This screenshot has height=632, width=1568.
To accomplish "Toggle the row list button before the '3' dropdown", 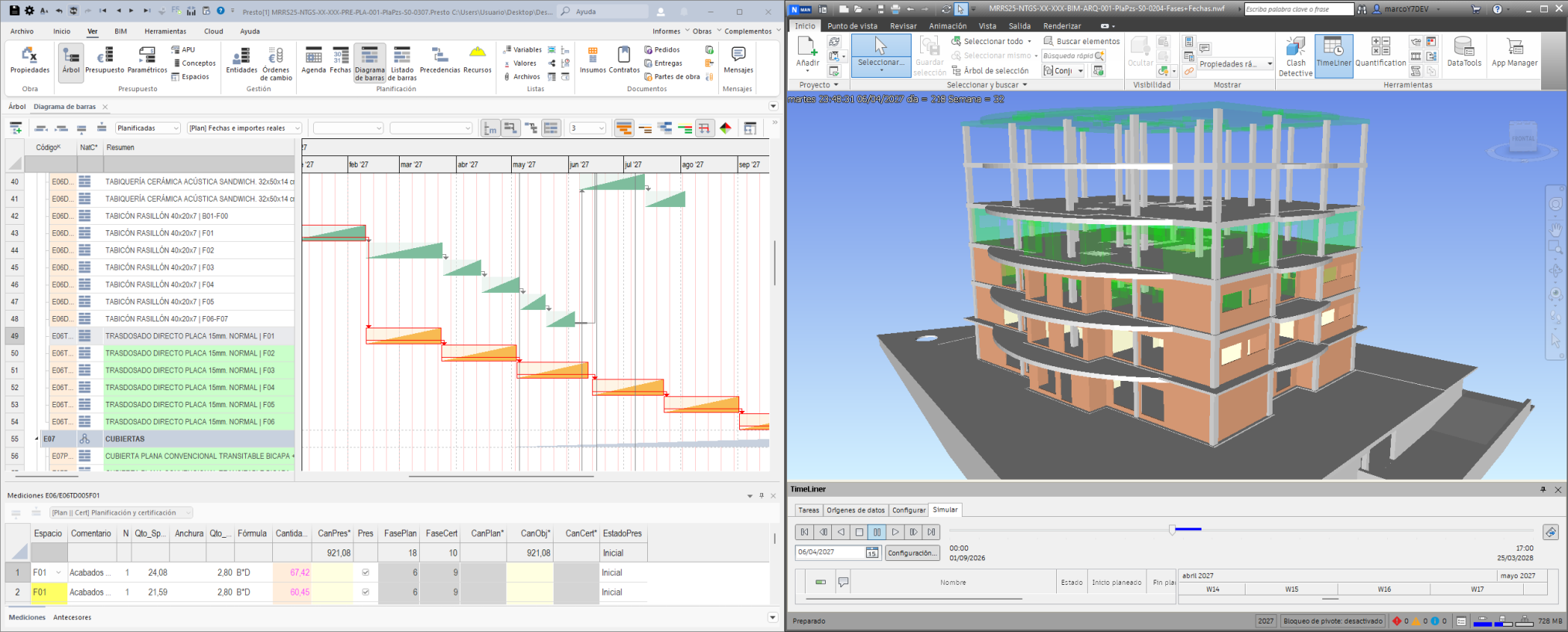I will coord(551,128).
